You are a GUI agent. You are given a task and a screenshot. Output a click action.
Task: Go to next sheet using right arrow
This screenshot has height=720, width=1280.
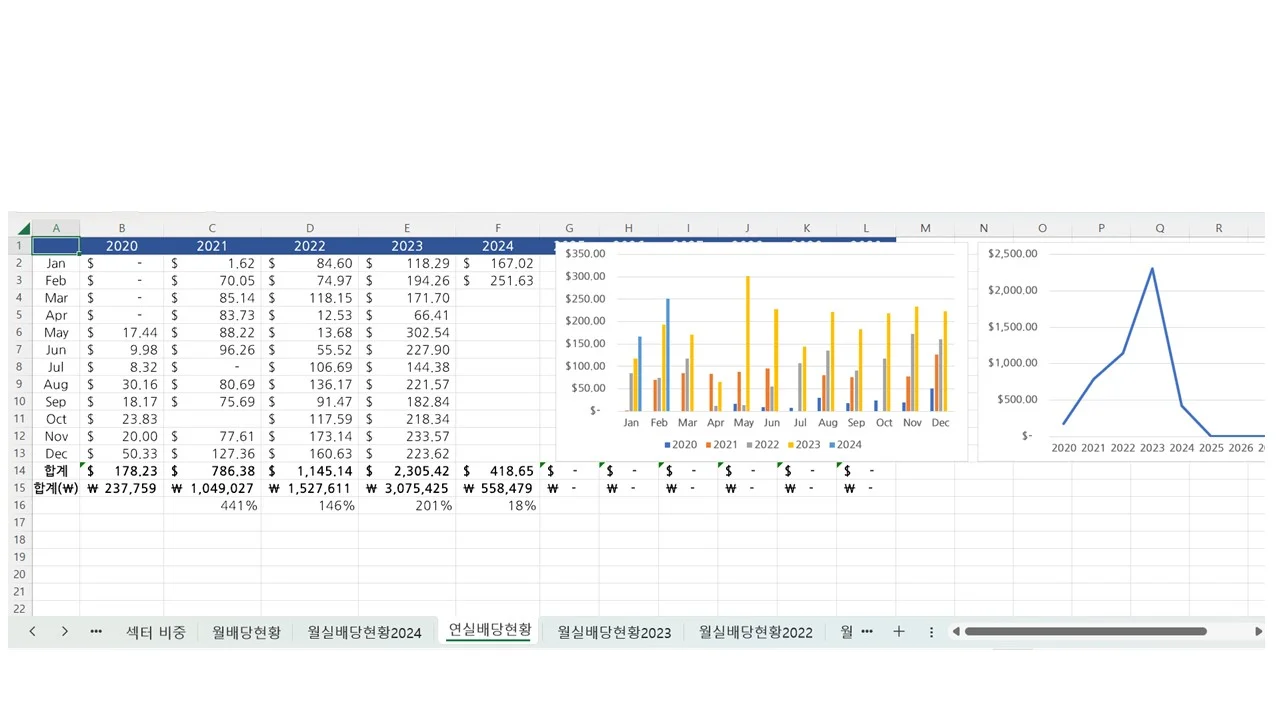64,632
